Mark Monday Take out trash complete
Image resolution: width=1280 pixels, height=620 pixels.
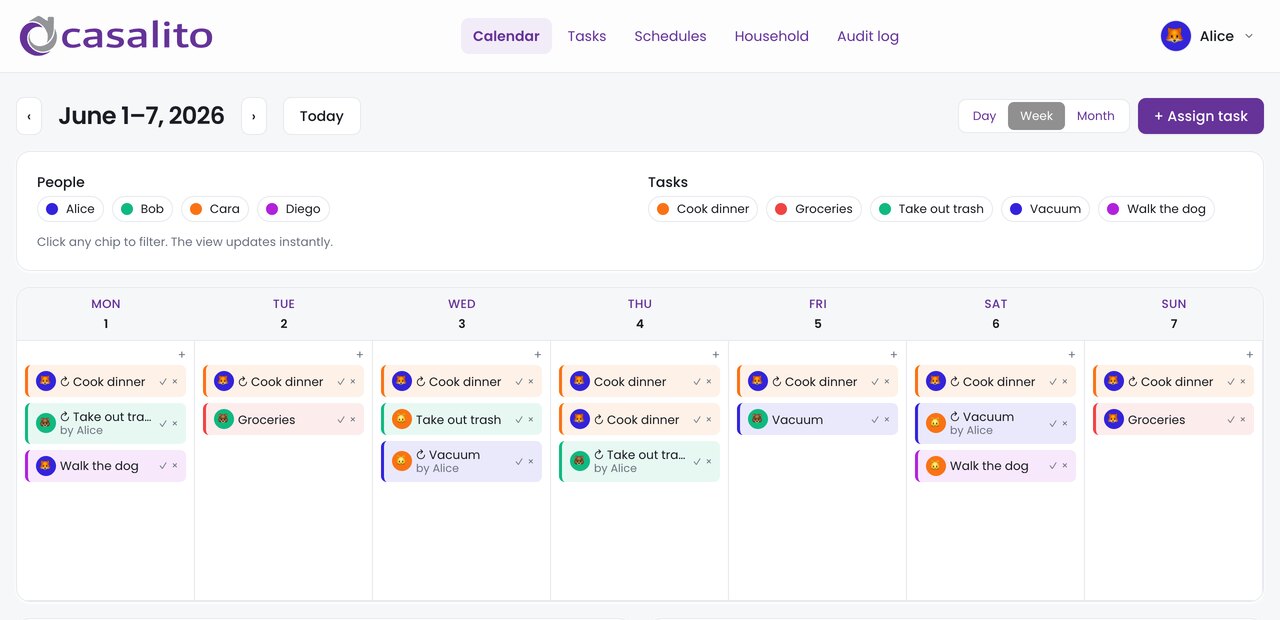point(163,424)
